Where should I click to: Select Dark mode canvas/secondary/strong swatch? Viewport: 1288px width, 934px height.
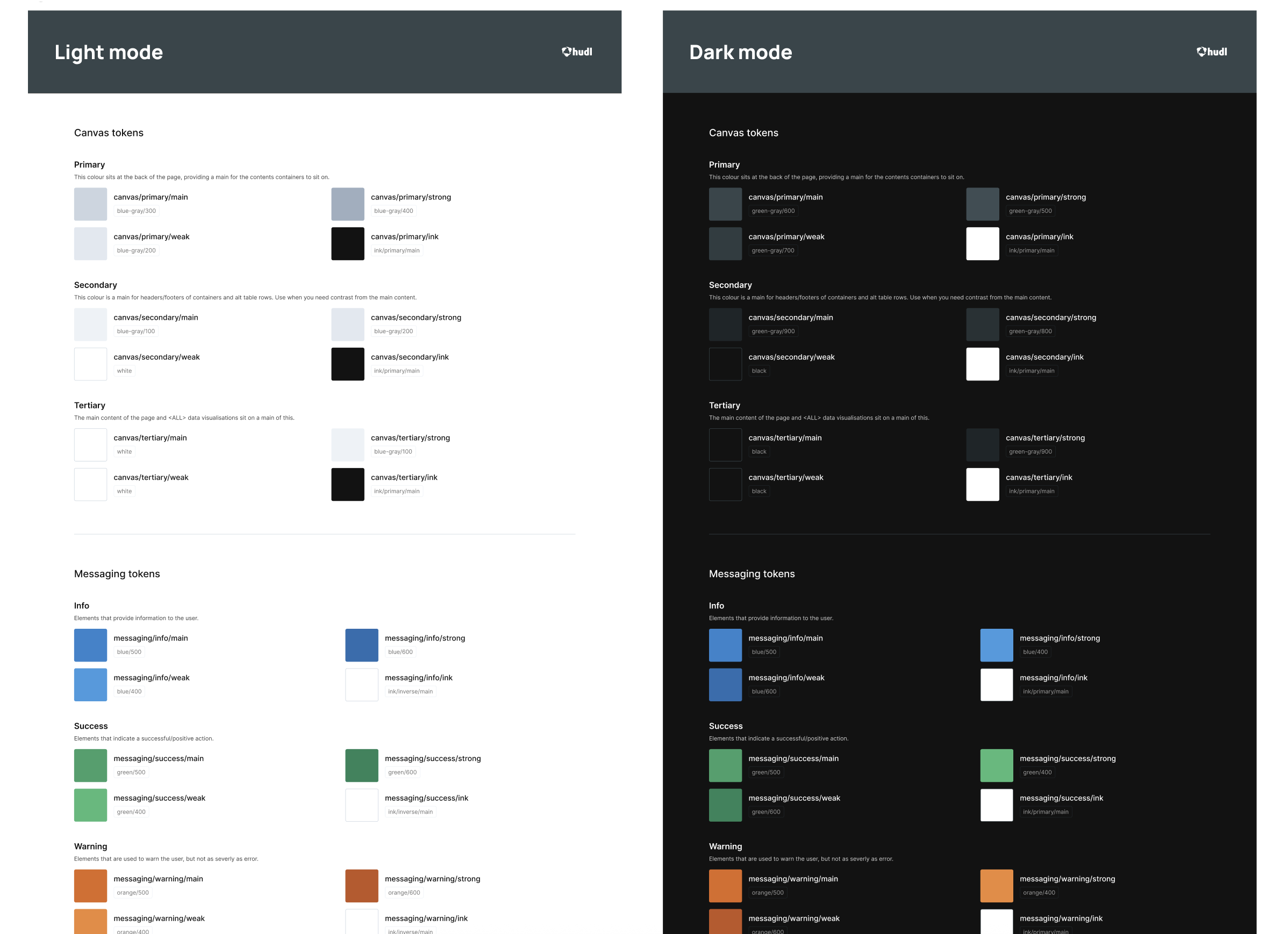pyautogui.click(x=983, y=324)
